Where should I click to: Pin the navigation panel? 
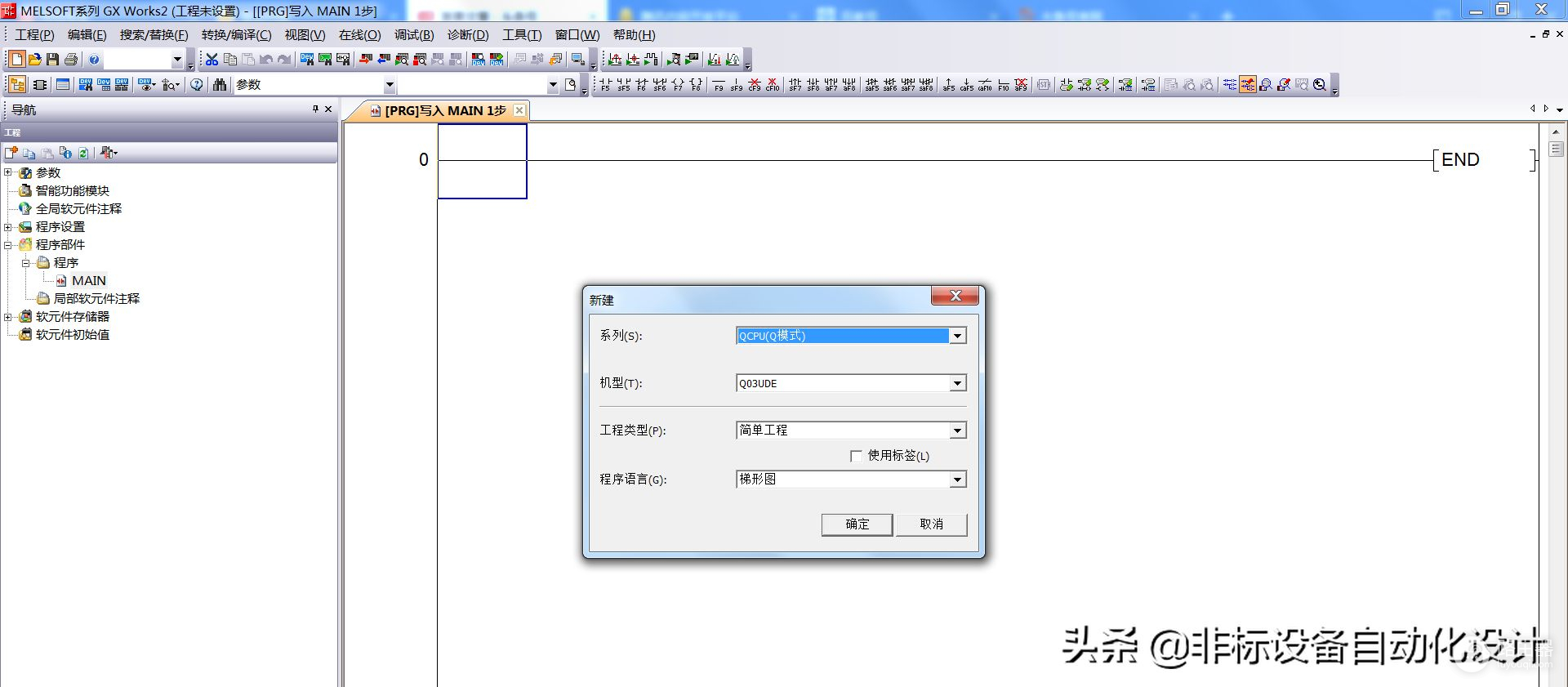coord(315,109)
